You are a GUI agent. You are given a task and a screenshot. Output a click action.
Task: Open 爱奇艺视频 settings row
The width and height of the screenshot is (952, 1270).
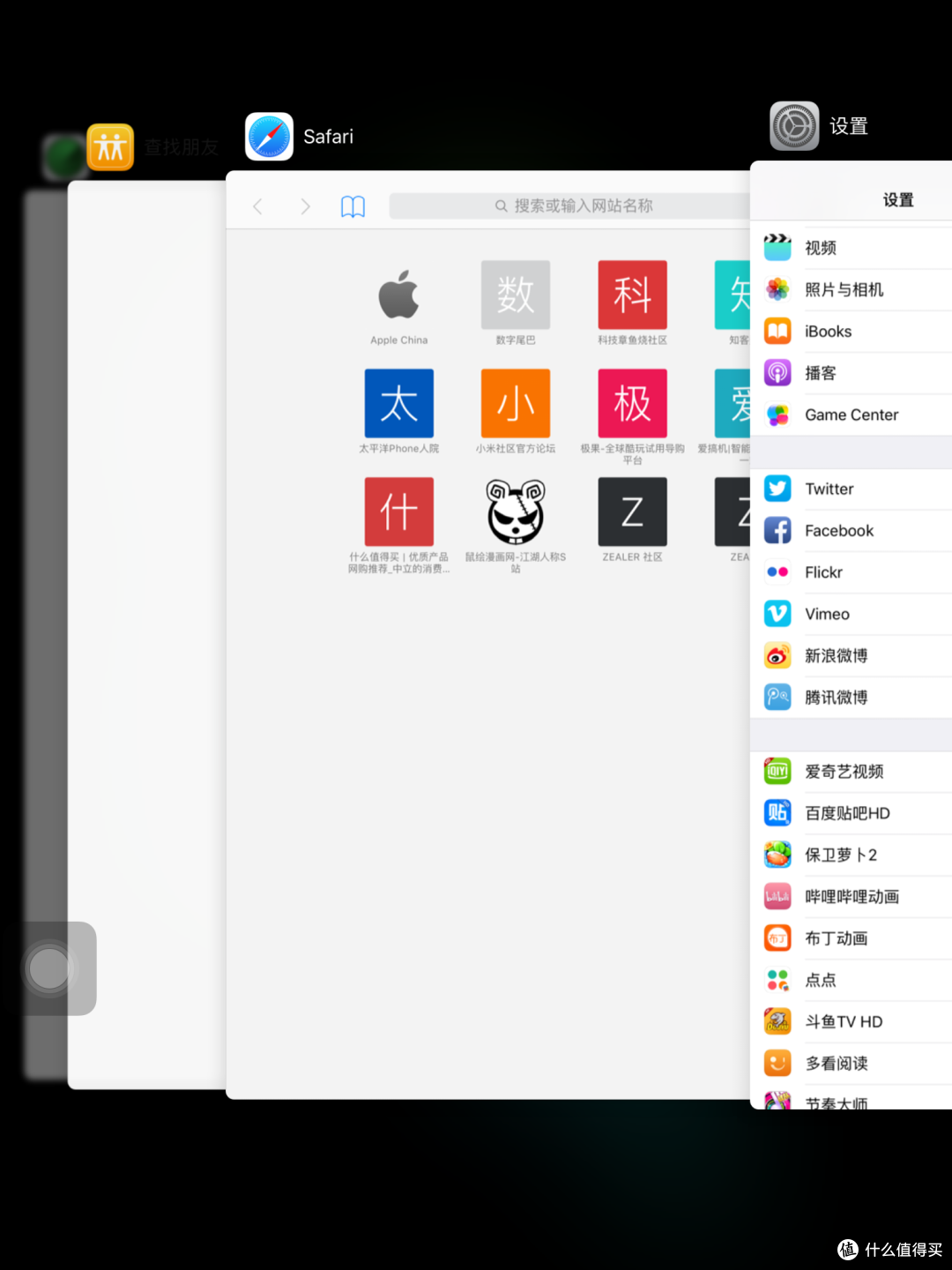tap(852, 772)
